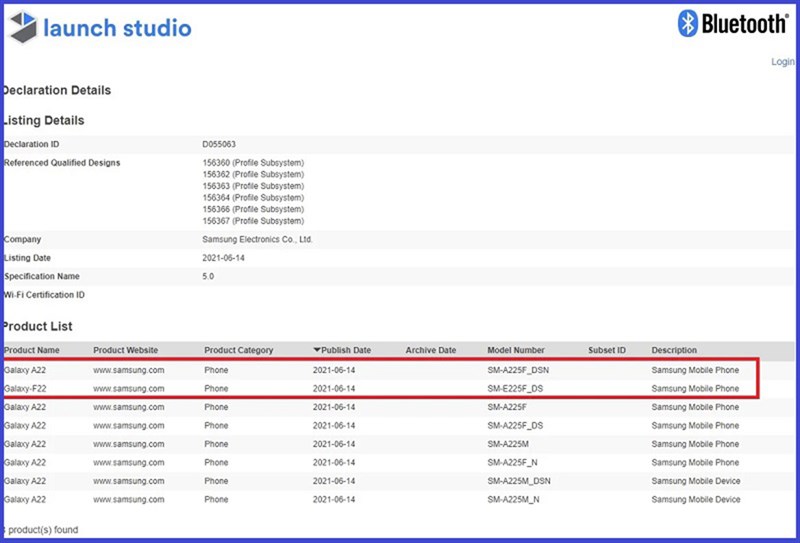Open www.samsung.com link for Galaxy-F22
This screenshot has height=543, width=800.
(128, 389)
